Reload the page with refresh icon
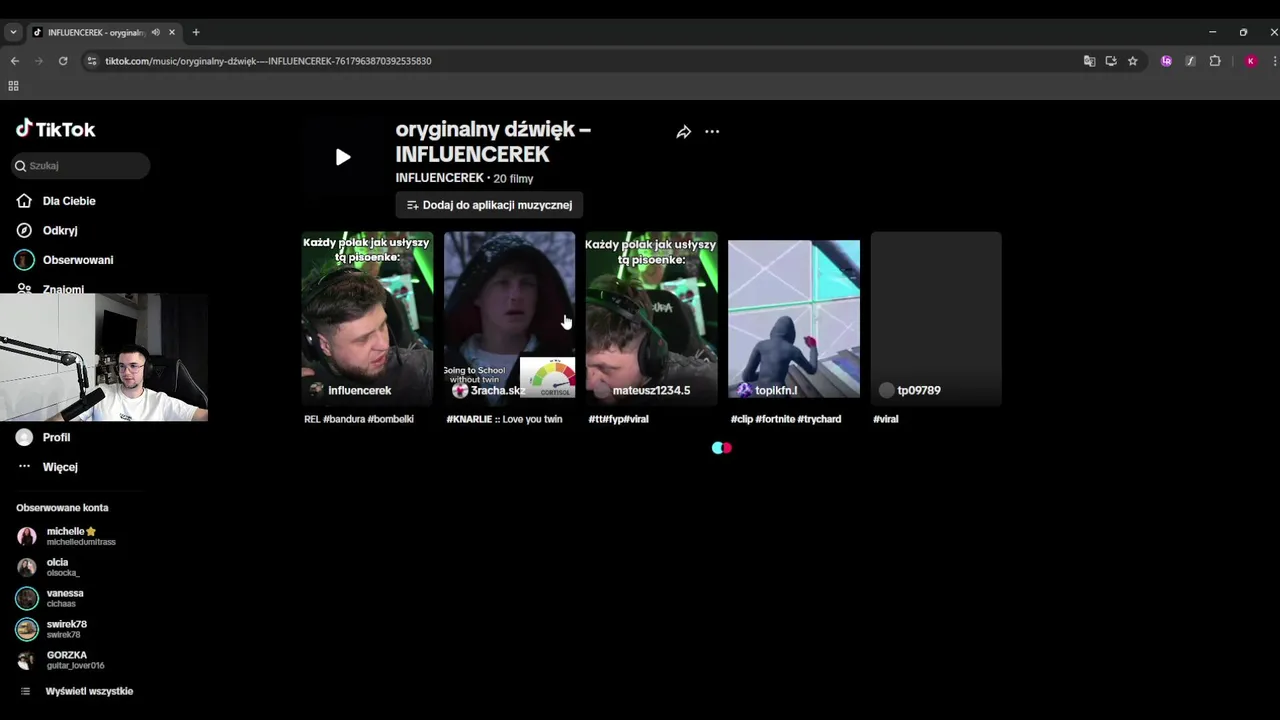Image resolution: width=1280 pixels, height=720 pixels. (63, 61)
